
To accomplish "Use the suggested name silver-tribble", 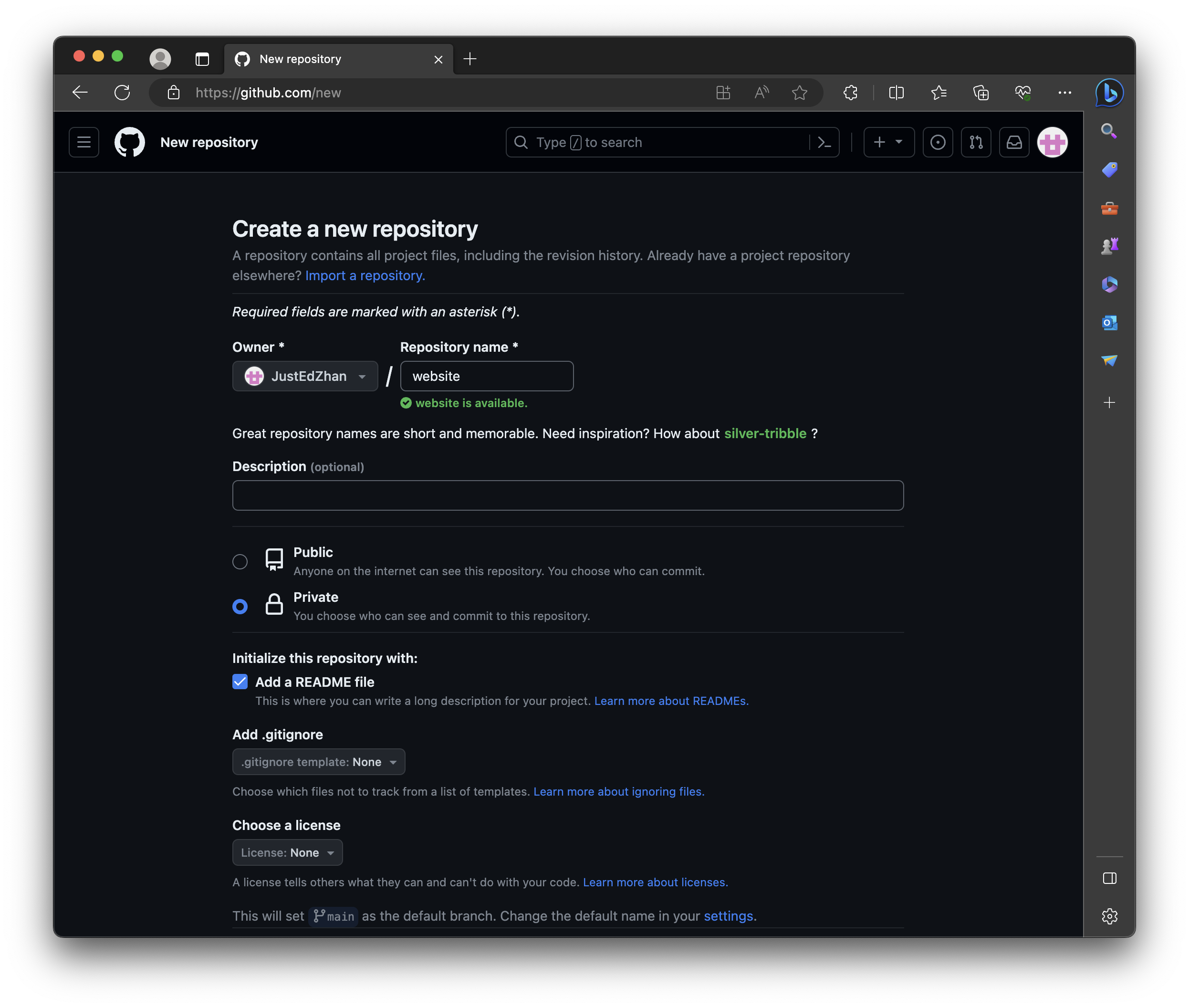I will coord(765,434).
